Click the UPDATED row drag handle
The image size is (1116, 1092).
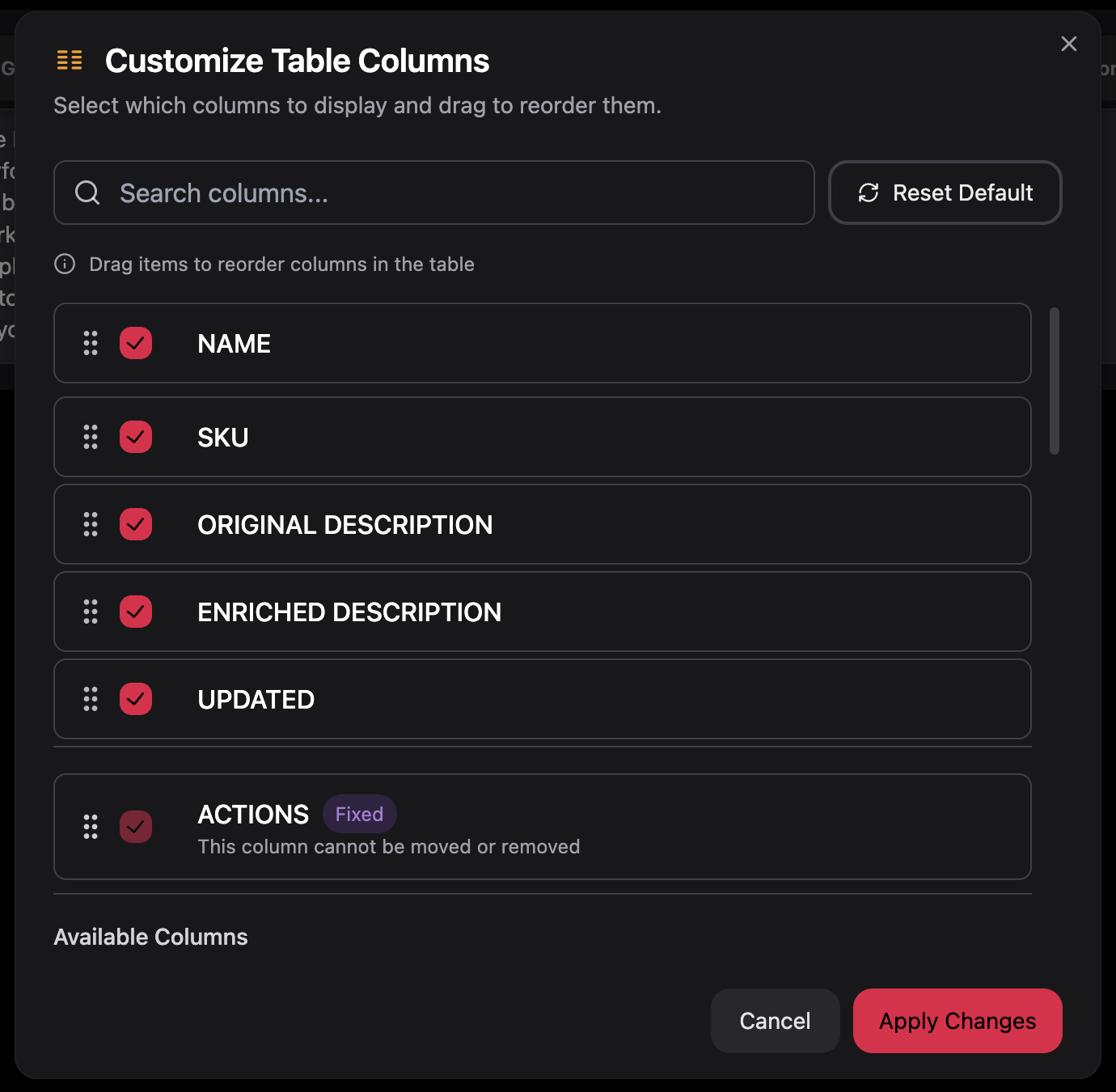click(91, 699)
